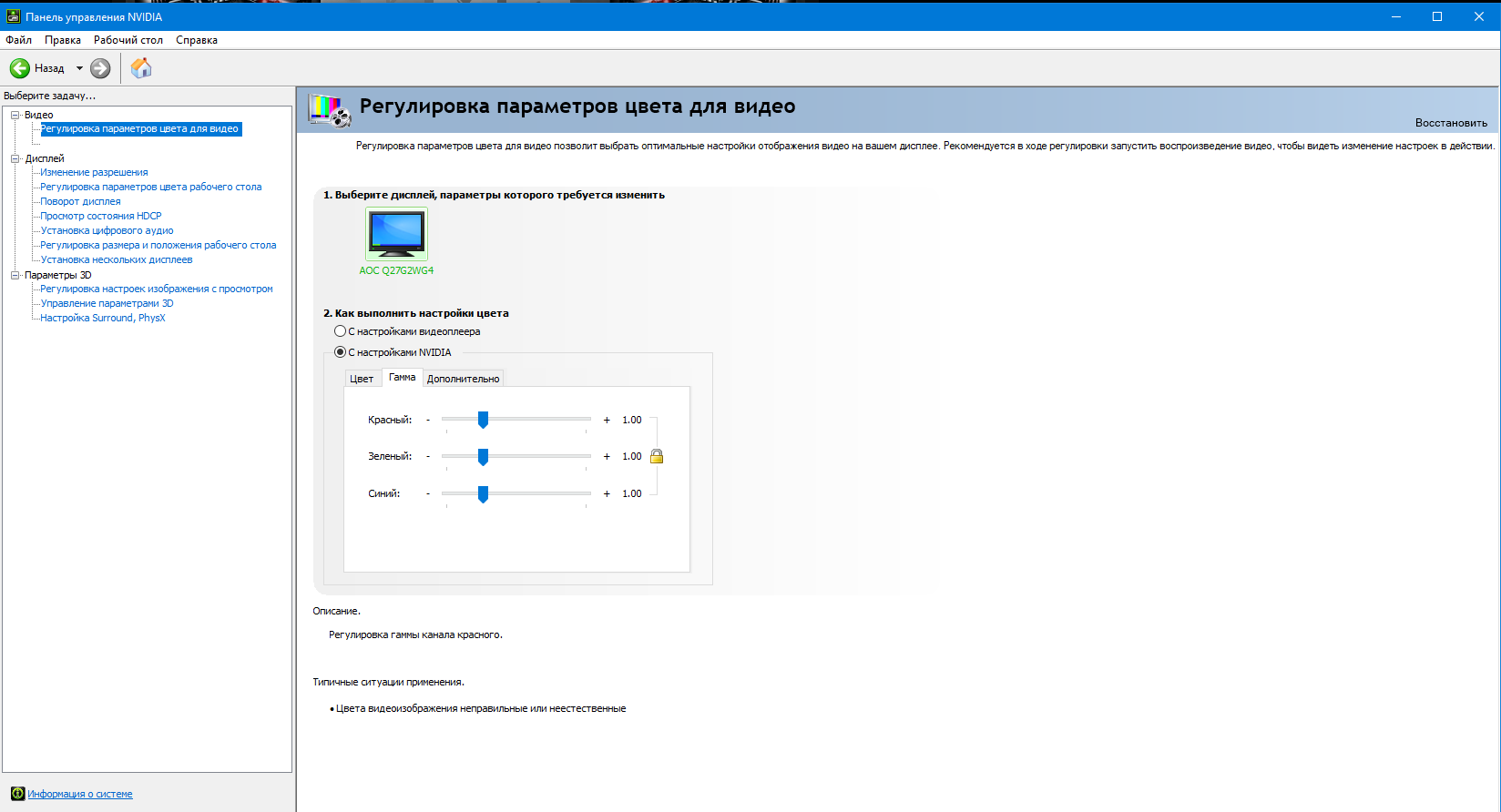Open the Файл menu
1501x812 pixels.
coord(19,40)
